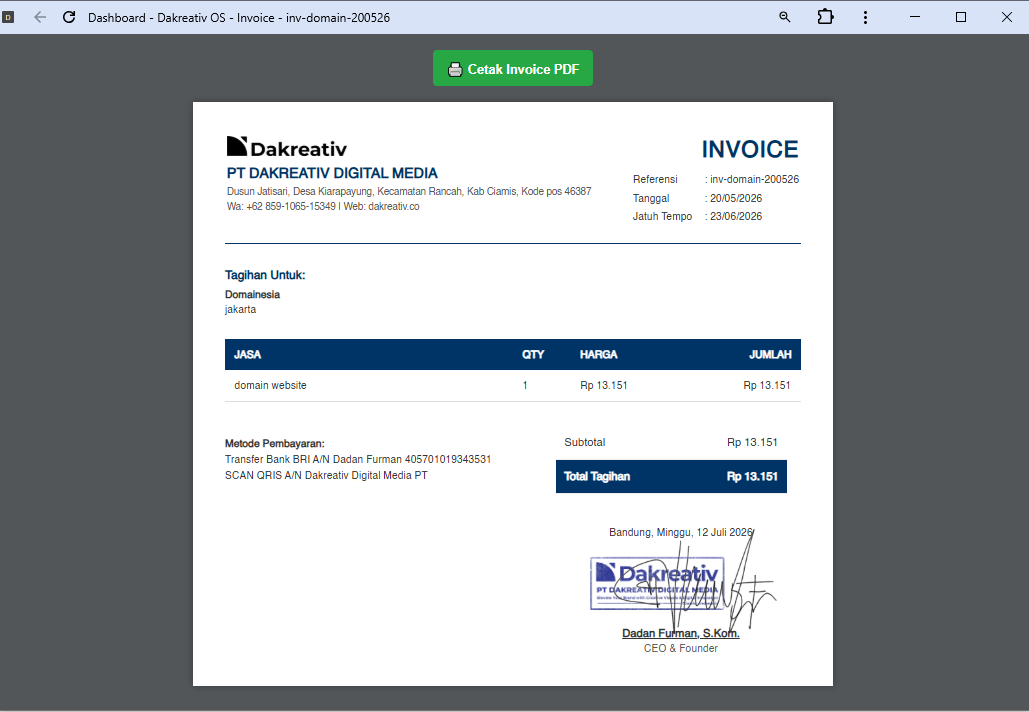1029x712 pixels.
Task: Click the Total Tagihan amount Rp 13.151
Action: [752, 476]
